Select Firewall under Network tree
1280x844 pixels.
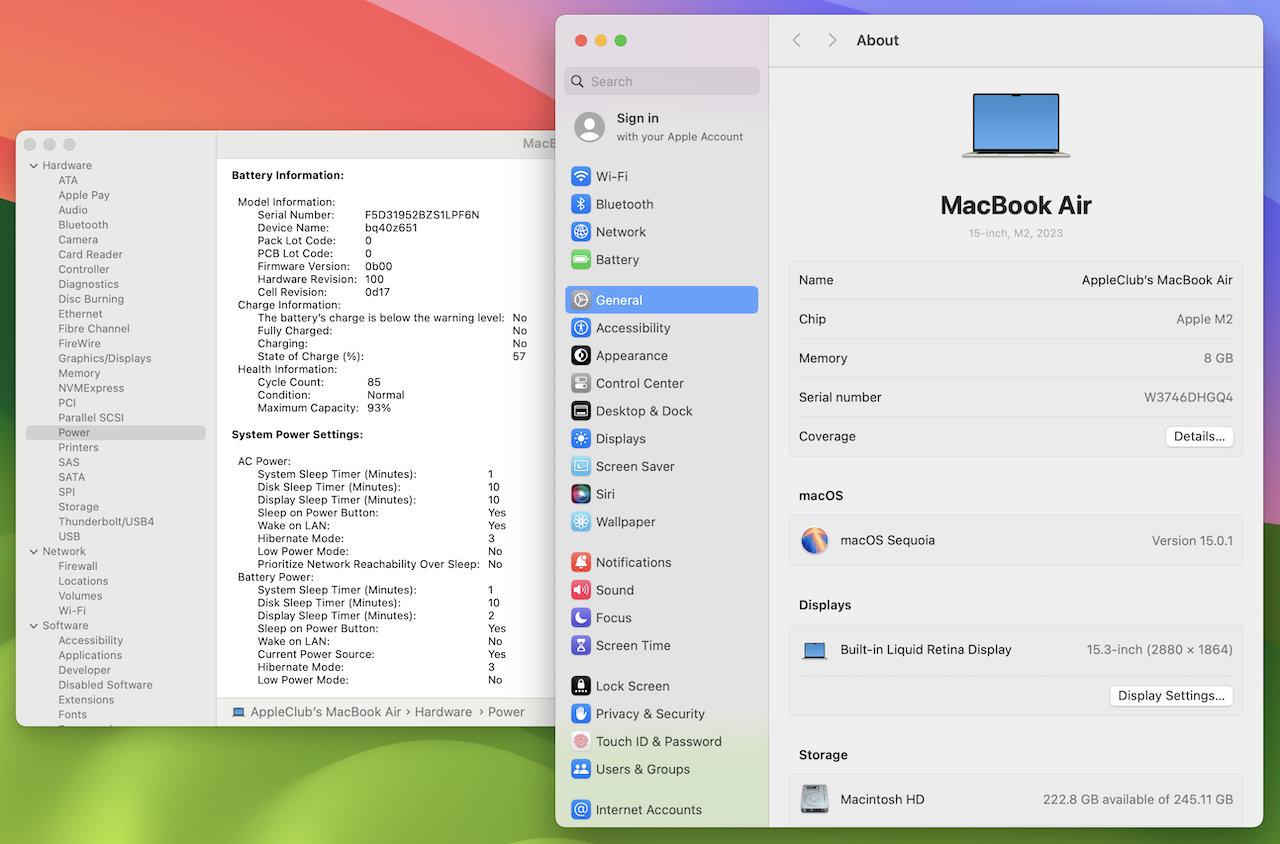78,566
